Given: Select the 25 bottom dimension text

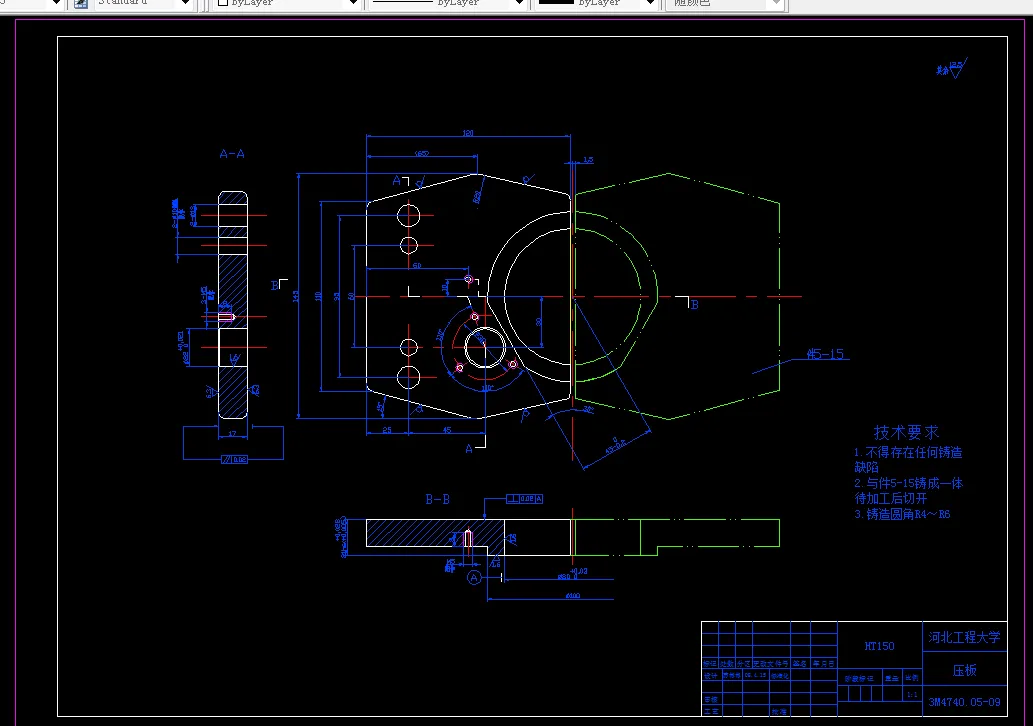Looking at the screenshot, I should pyautogui.click(x=387, y=430).
